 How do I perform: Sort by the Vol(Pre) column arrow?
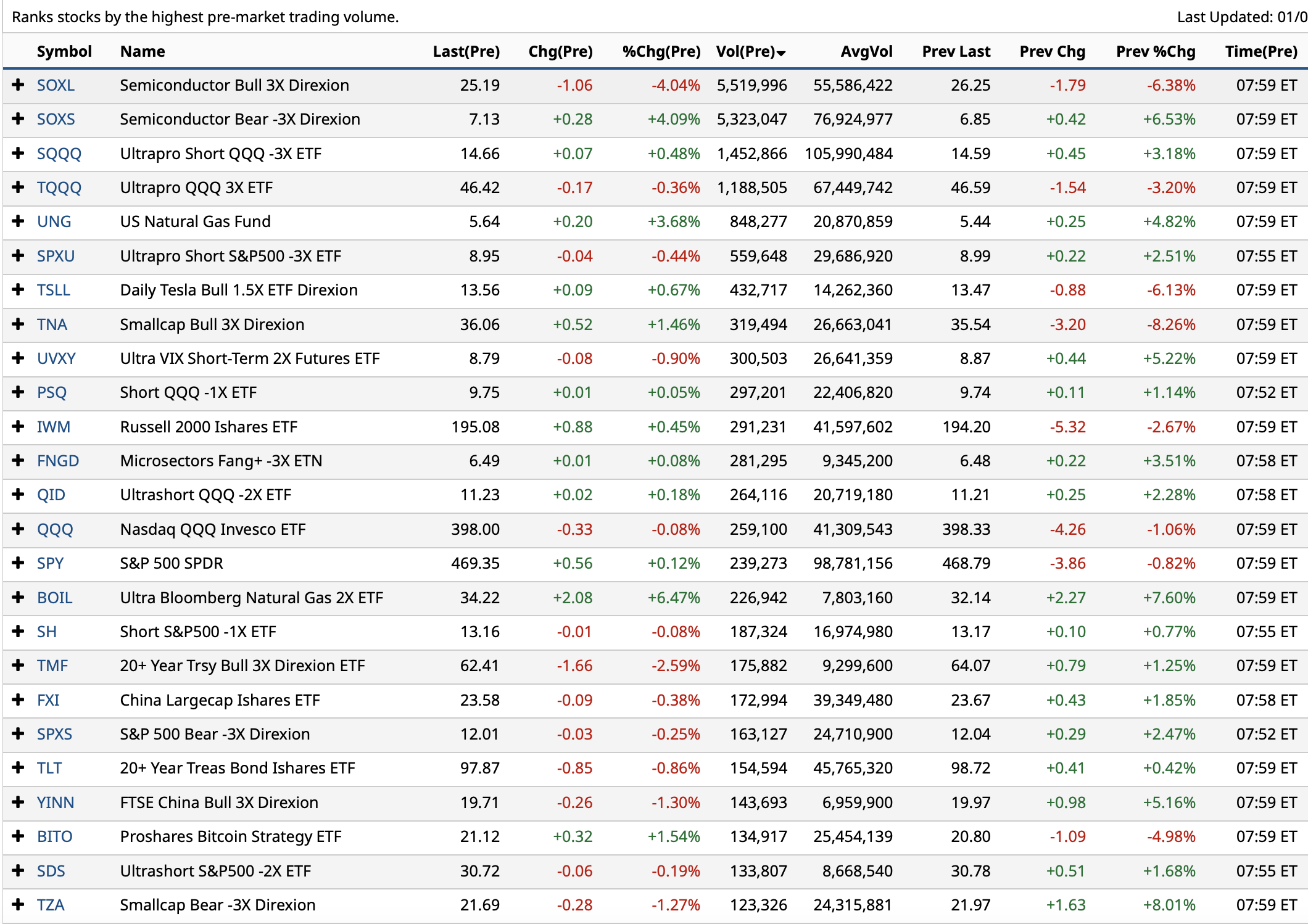tap(781, 53)
